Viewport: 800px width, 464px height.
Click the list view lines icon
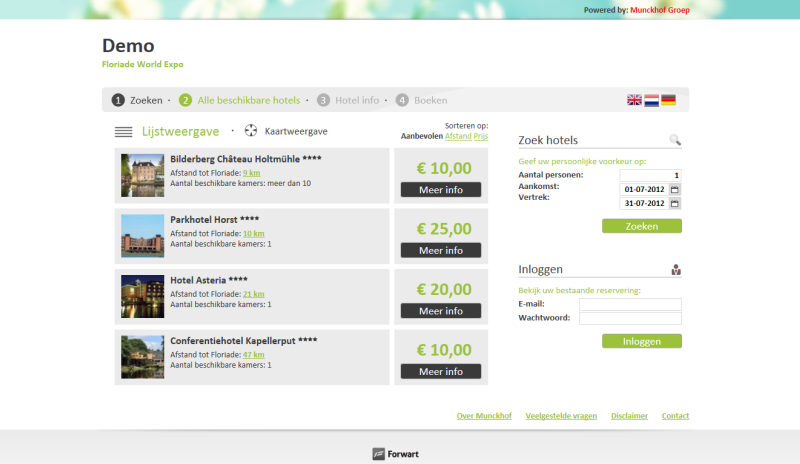(x=124, y=131)
